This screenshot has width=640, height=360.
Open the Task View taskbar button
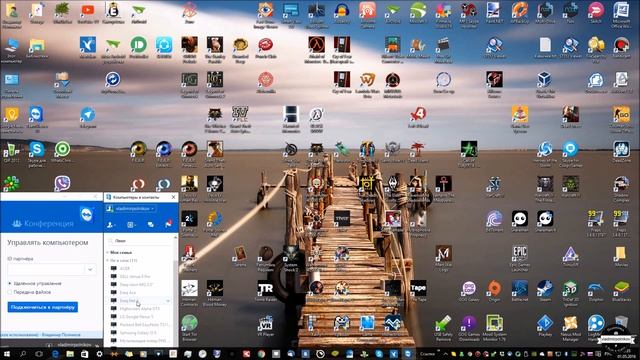click(x=39, y=354)
